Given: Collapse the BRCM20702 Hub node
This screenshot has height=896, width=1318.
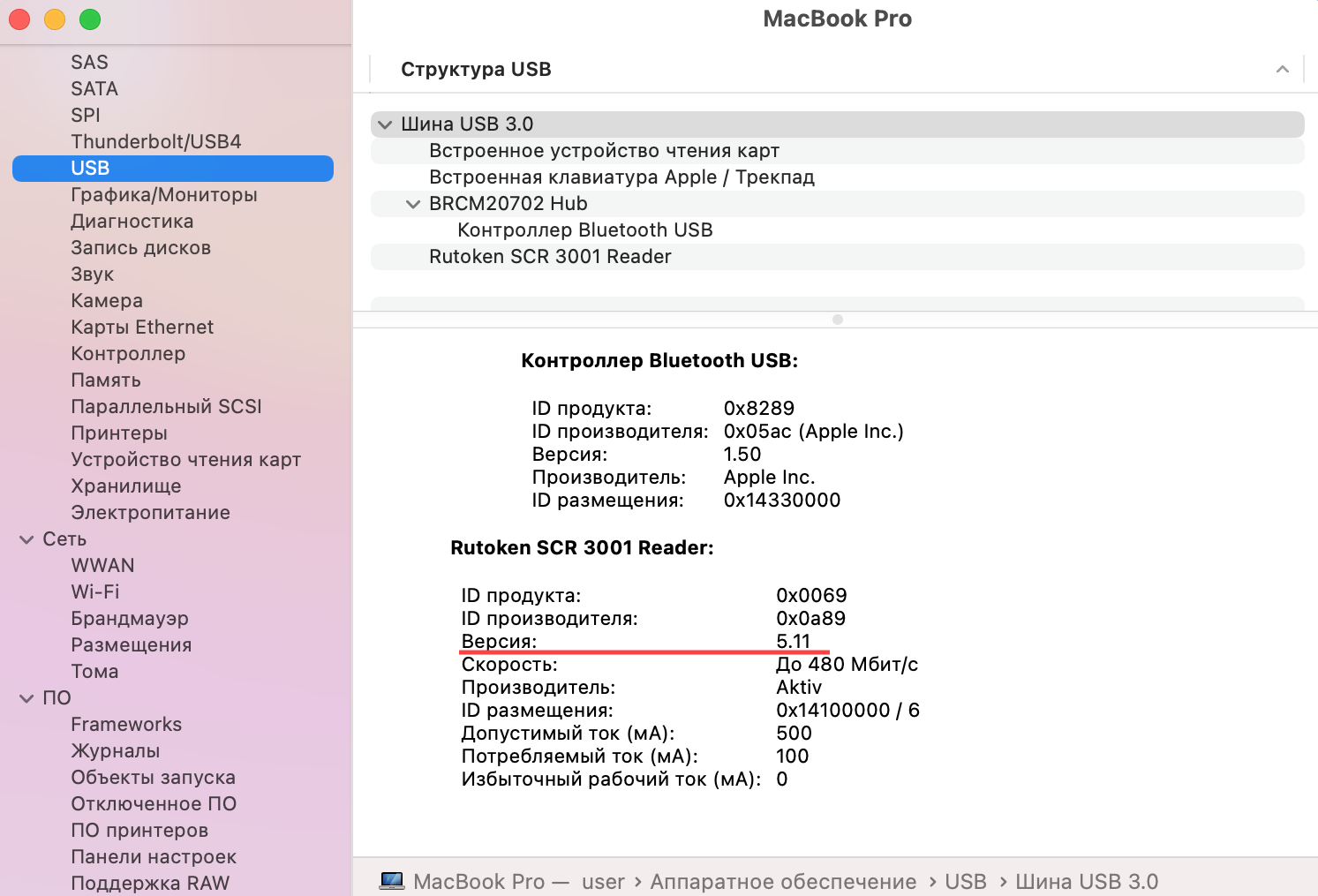Looking at the screenshot, I should (x=412, y=204).
